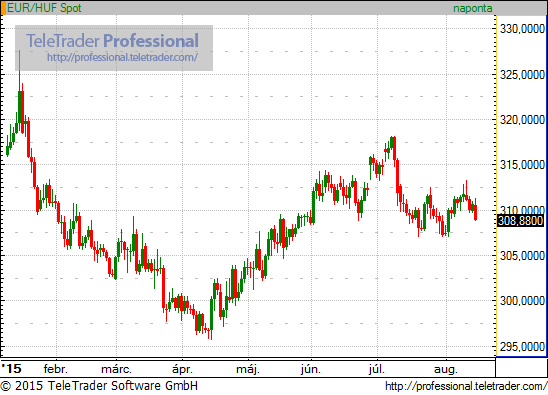Click the 330,0000 price axis label
This screenshot has height=395, width=548.
tap(522, 29)
